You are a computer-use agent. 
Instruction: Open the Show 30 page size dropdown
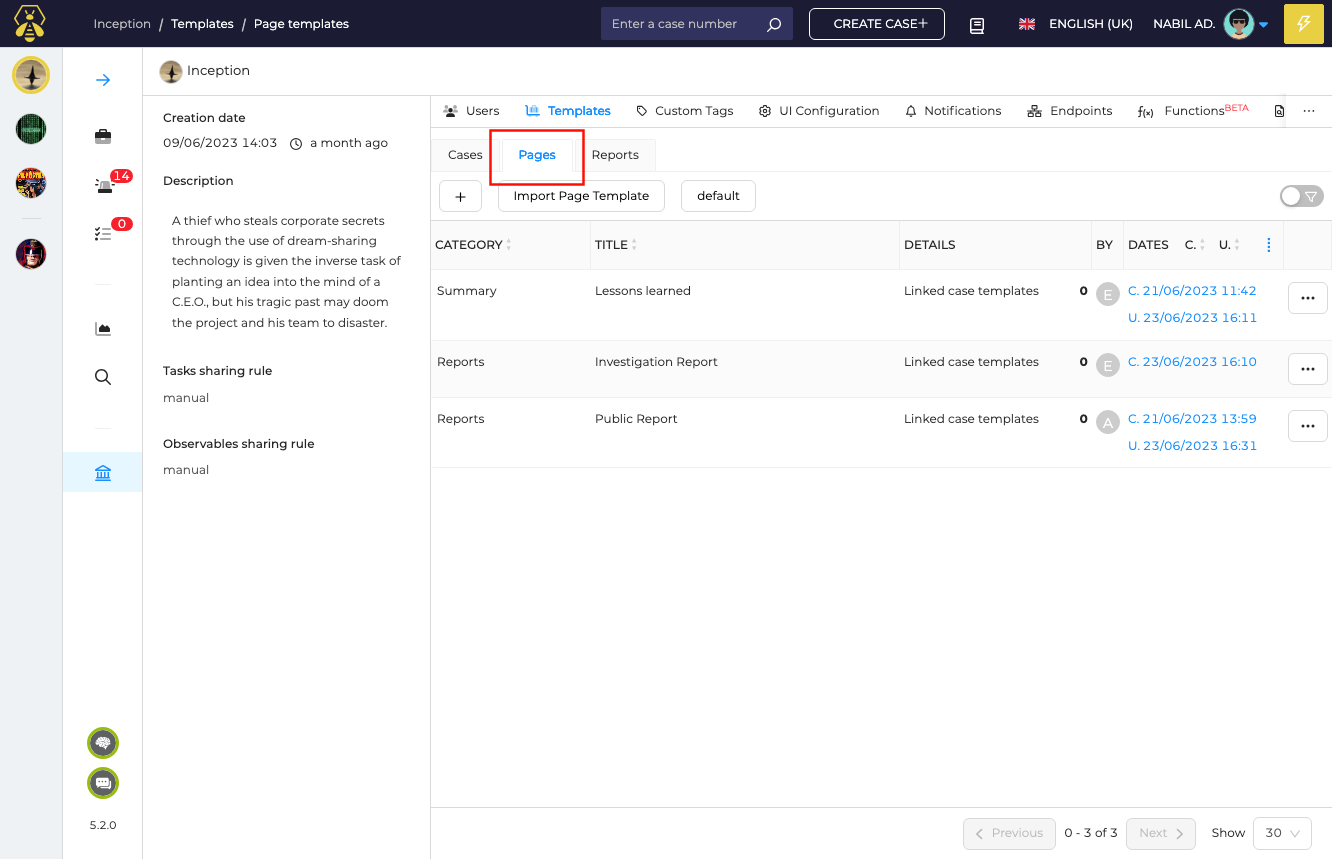point(1281,833)
